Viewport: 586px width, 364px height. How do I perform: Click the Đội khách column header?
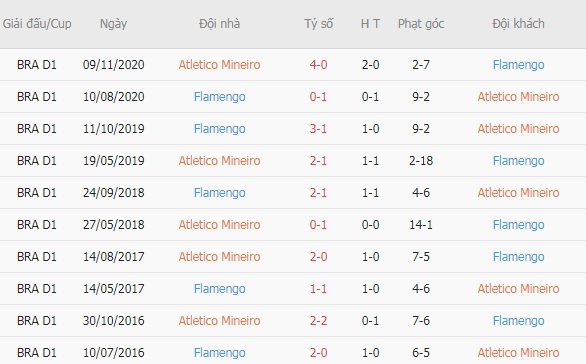pyautogui.click(x=518, y=24)
